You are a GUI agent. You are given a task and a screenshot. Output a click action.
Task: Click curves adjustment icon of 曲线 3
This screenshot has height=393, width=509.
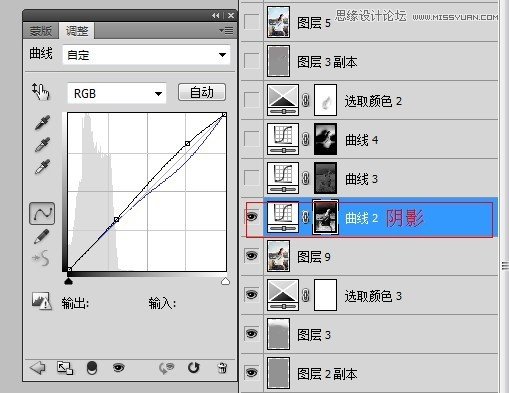(283, 178)
